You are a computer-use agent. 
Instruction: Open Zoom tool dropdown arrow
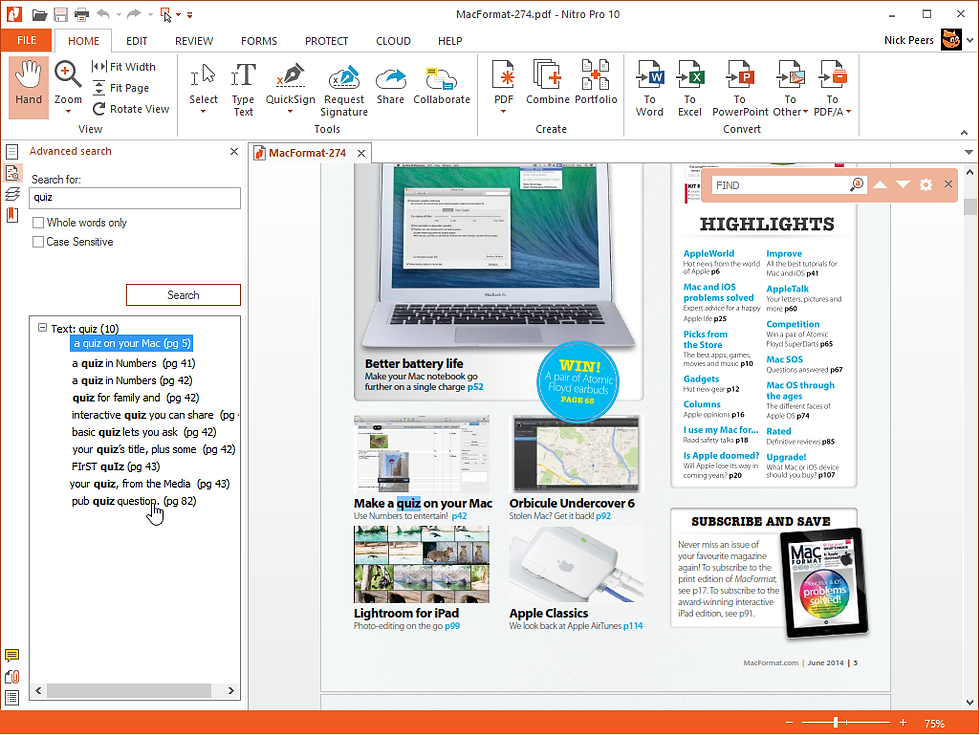(x=68, y=112)
